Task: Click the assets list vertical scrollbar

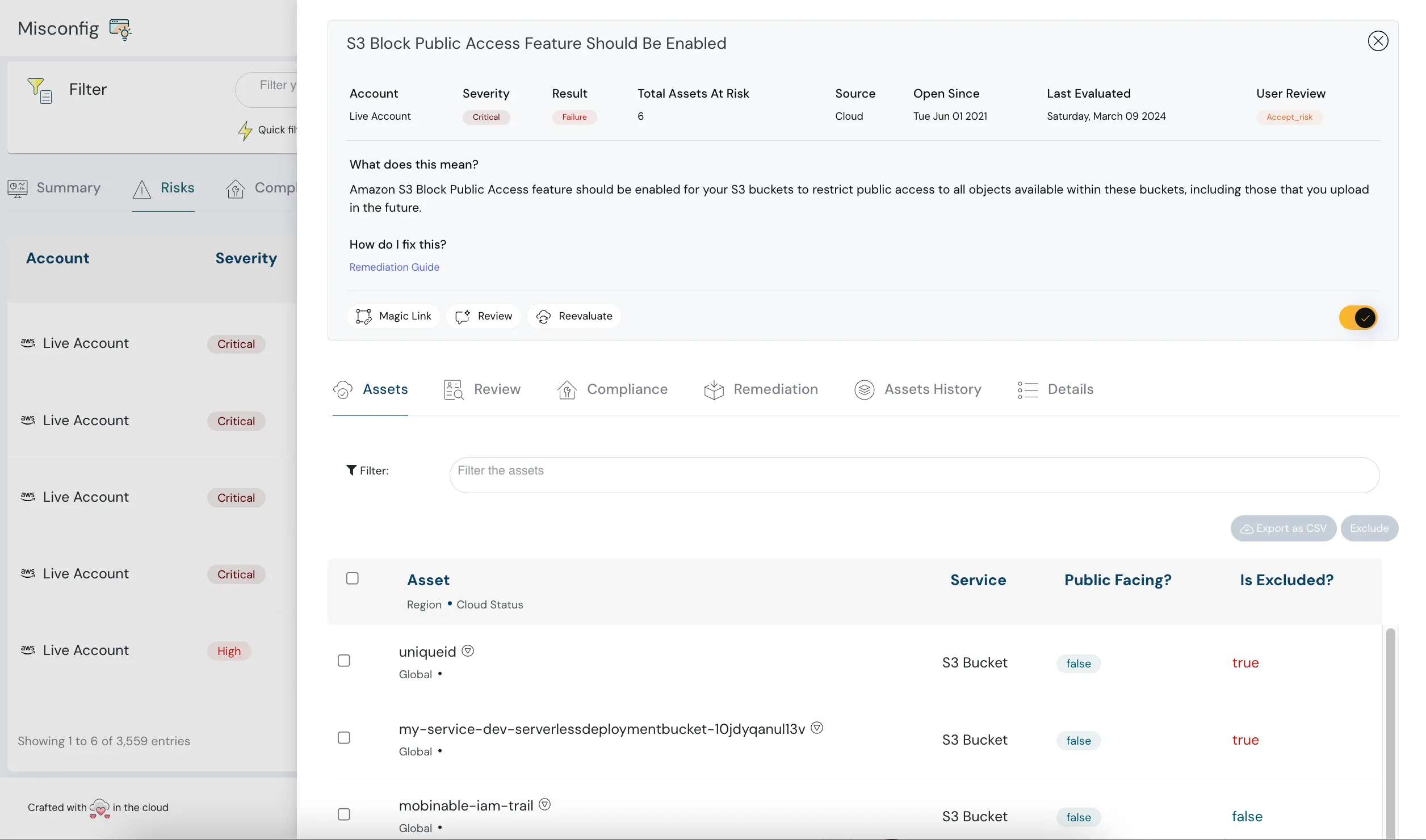Action: [x=1390, y=732]
